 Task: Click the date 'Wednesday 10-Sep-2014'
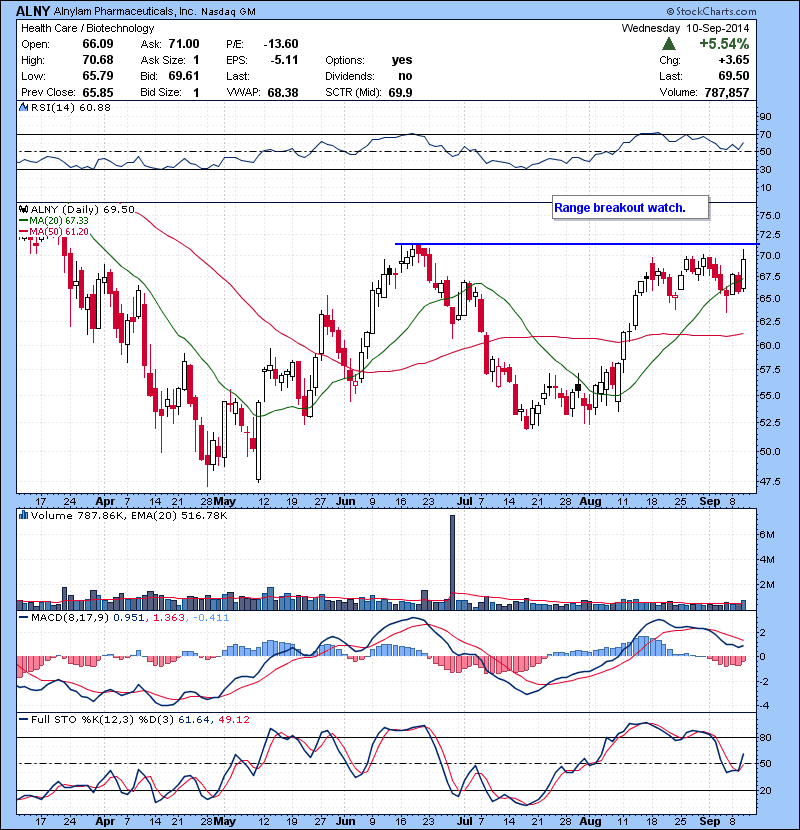(x=685, y=28)
